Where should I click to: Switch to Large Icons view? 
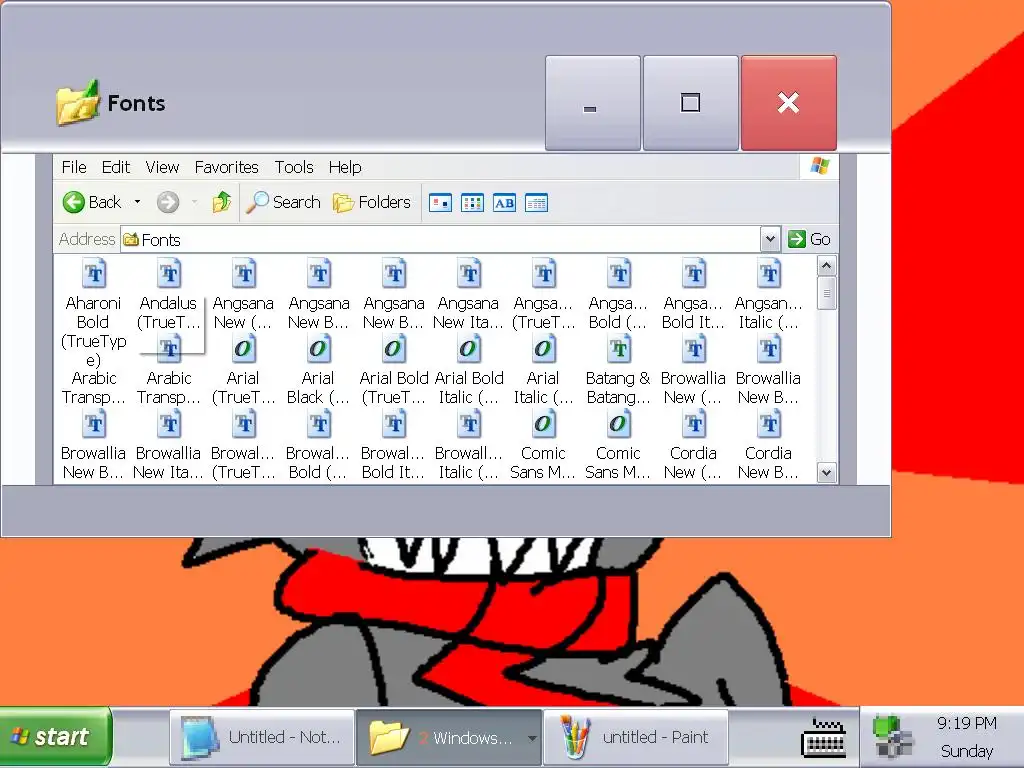pos(440,203)
